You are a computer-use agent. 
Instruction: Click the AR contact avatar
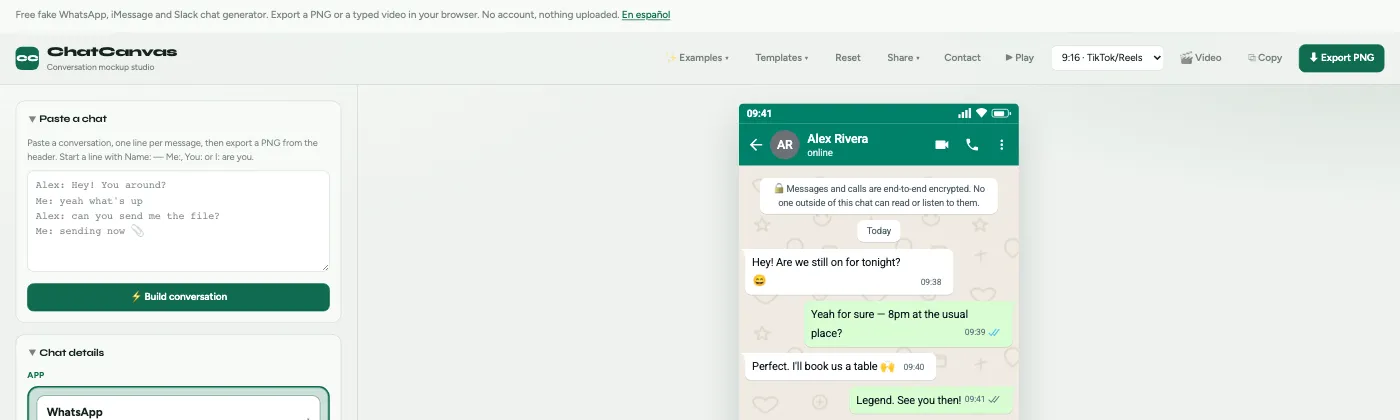[785, 145]
